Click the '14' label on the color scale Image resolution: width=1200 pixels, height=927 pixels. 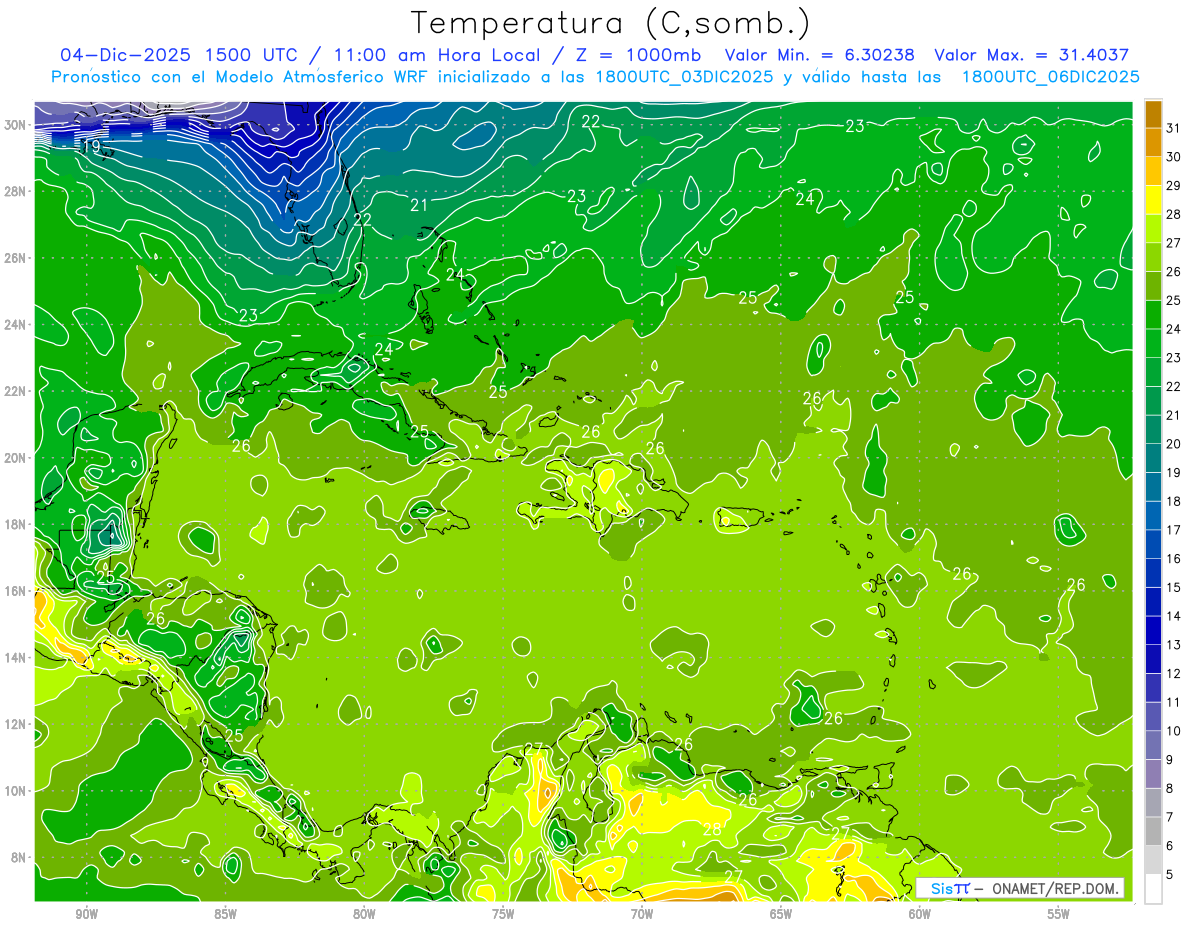click(x=1173, y=616)
